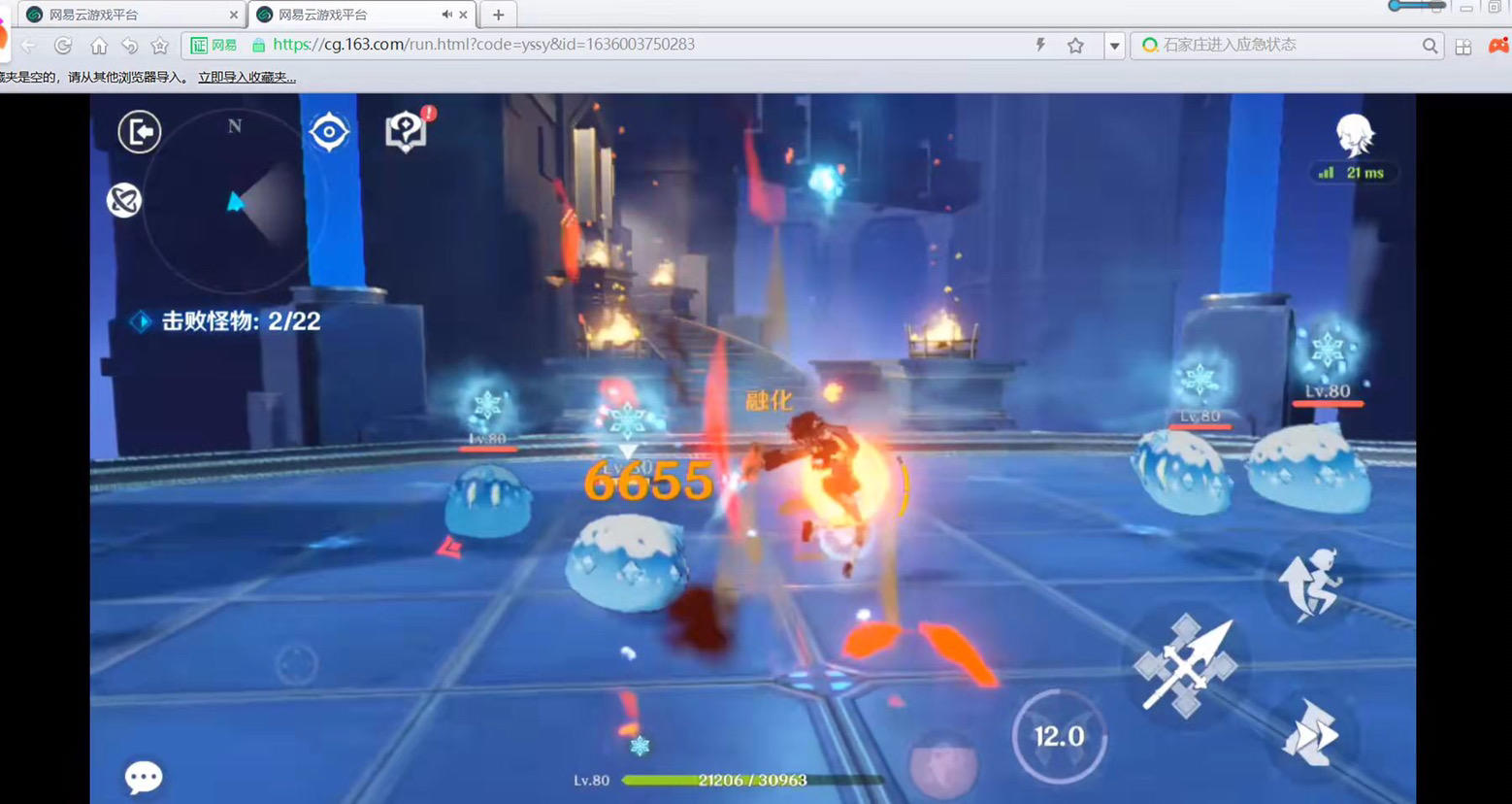1512x804 pixels.
Task: Expand the address bar dropdown arrow
Action: point(1114,46)
